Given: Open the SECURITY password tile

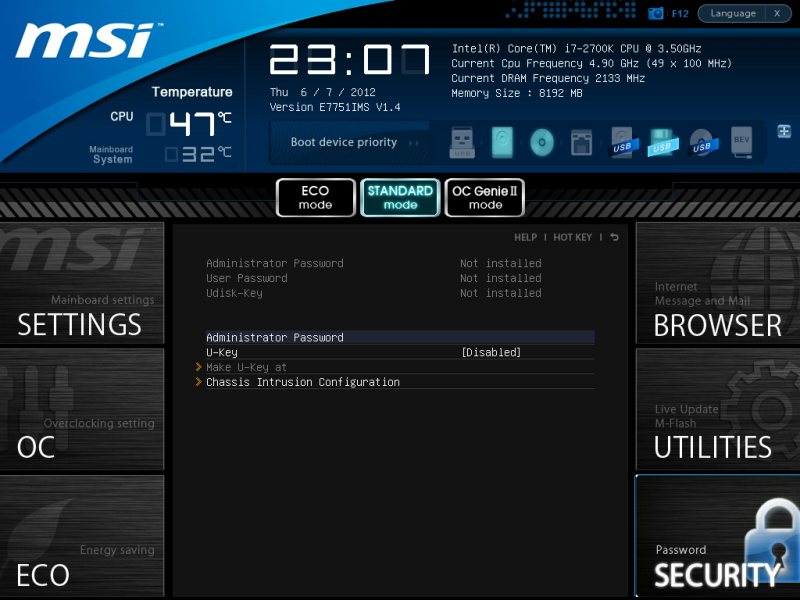Looking at the screenshot, I should click(x=718, y=536).
